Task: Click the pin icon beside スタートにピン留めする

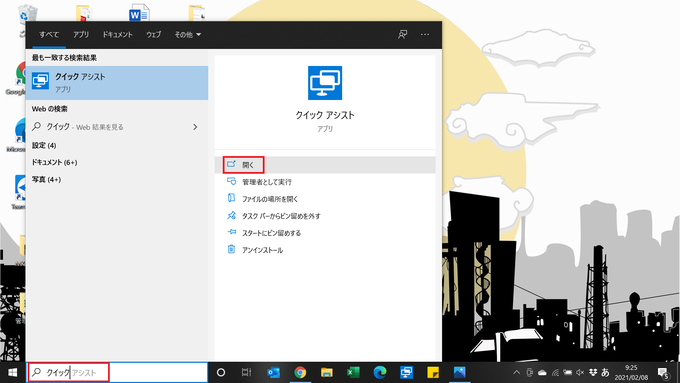Action: (x=232, y=232)
